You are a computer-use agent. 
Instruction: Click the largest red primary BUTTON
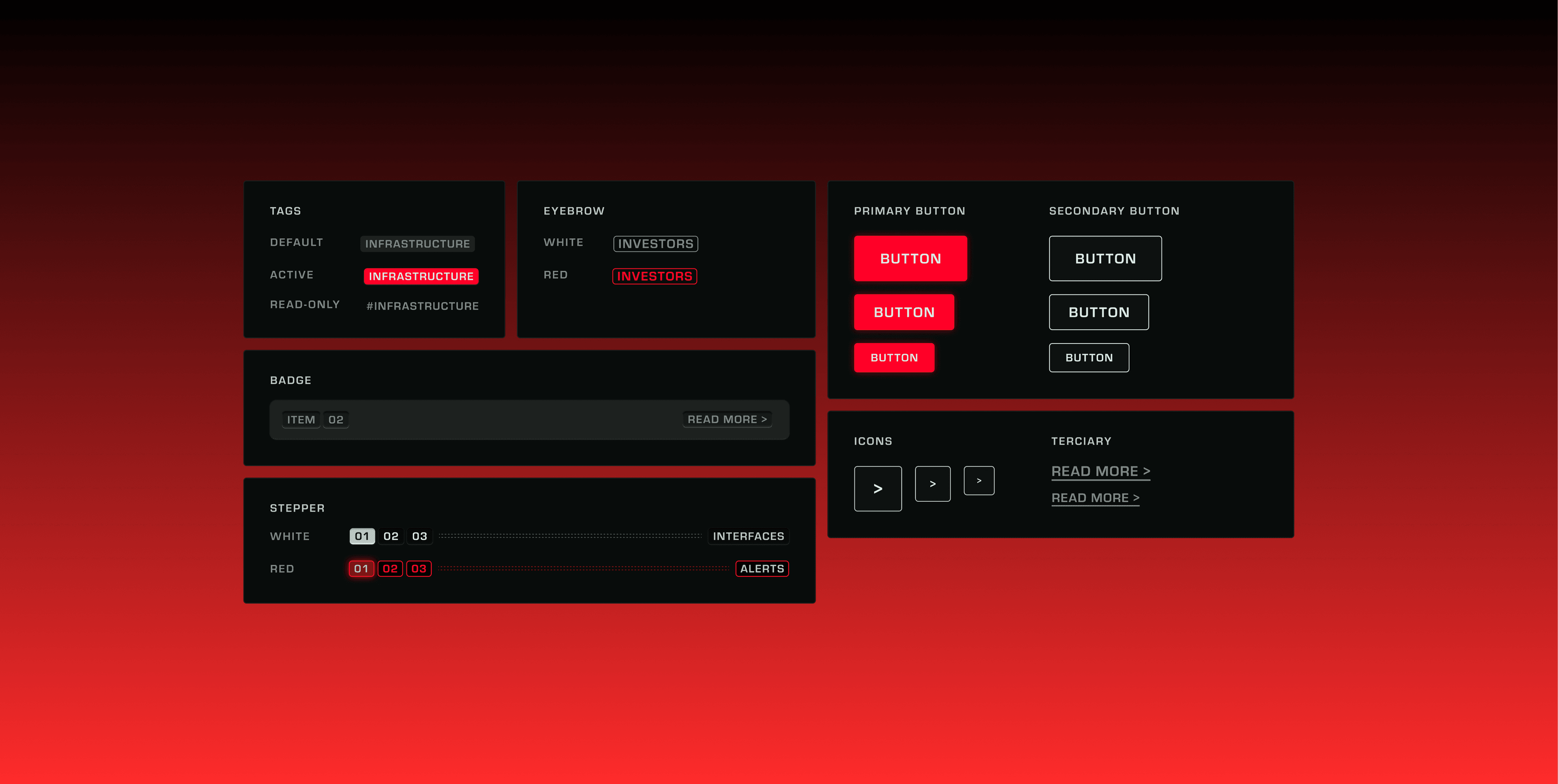pos(910,259)
